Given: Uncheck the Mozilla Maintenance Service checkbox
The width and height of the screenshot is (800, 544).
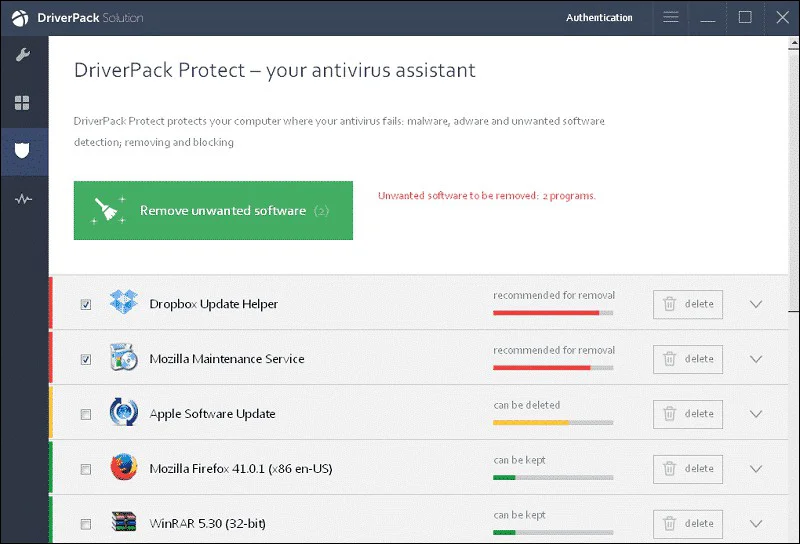Looking at the screenshot, I should tap(86, 359).
